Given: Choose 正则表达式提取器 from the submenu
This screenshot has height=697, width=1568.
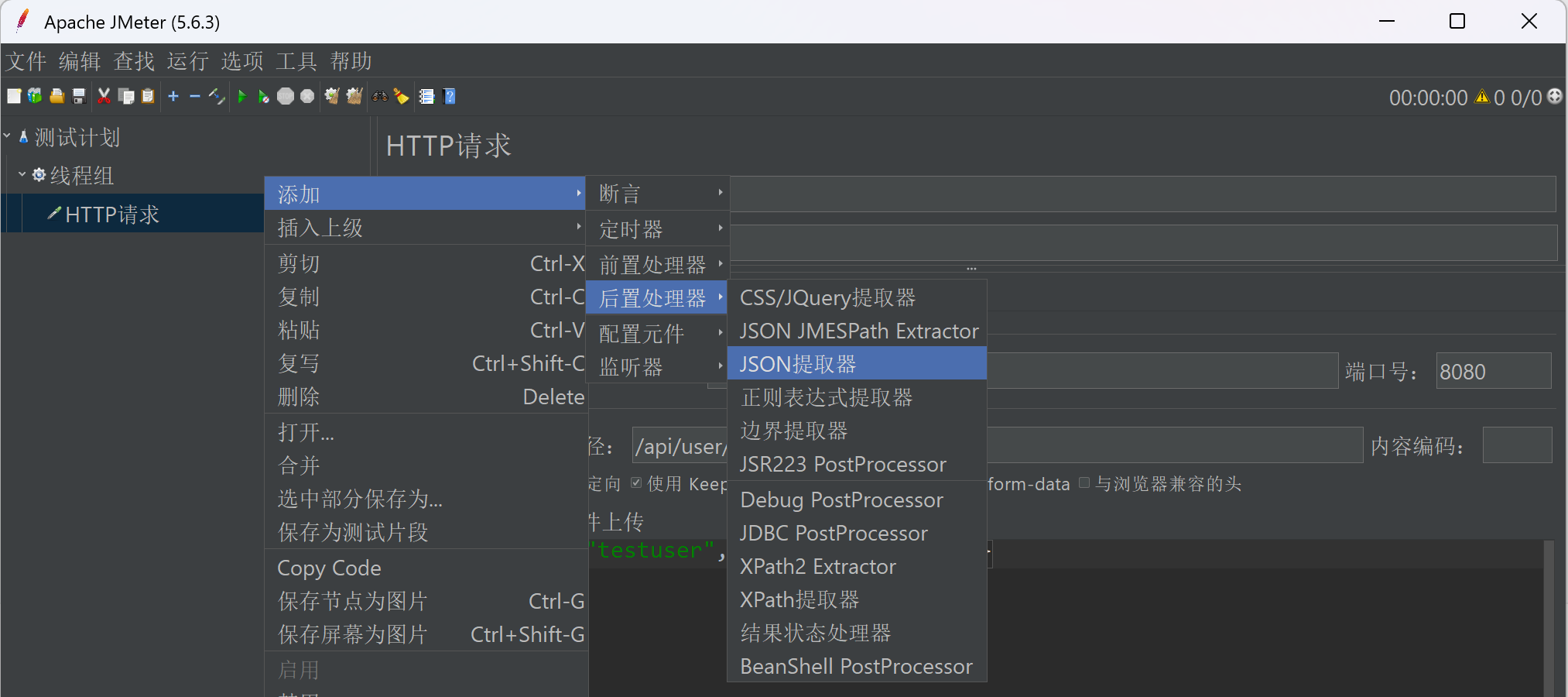Looking at the screenshot, I should coord(857,397).
